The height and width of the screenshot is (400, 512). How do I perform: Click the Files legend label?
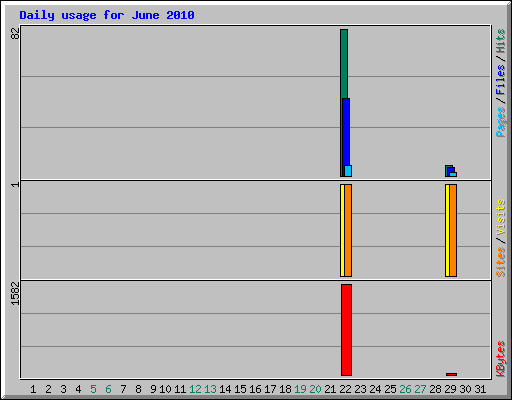pyautogui.click(x=500, y=80)
